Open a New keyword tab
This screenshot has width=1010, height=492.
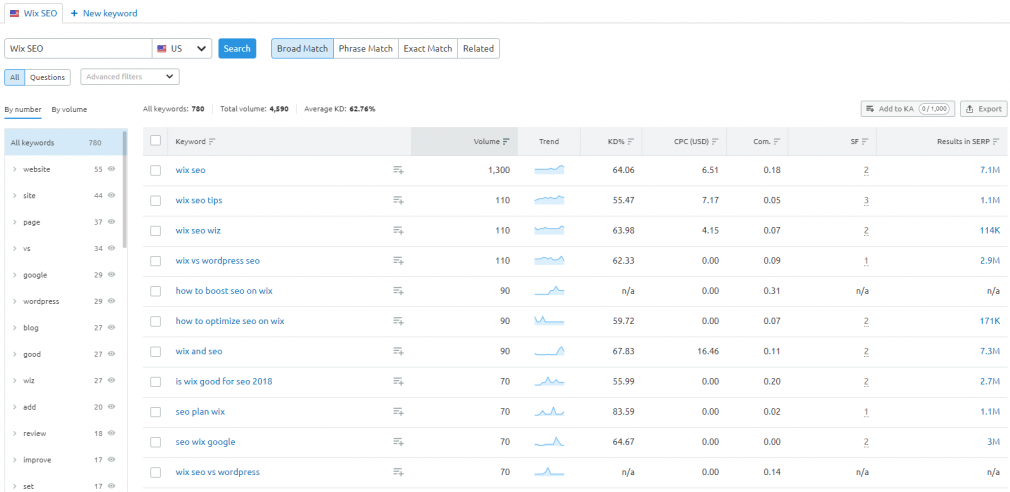pyautogui.click(x=104, y=13)
